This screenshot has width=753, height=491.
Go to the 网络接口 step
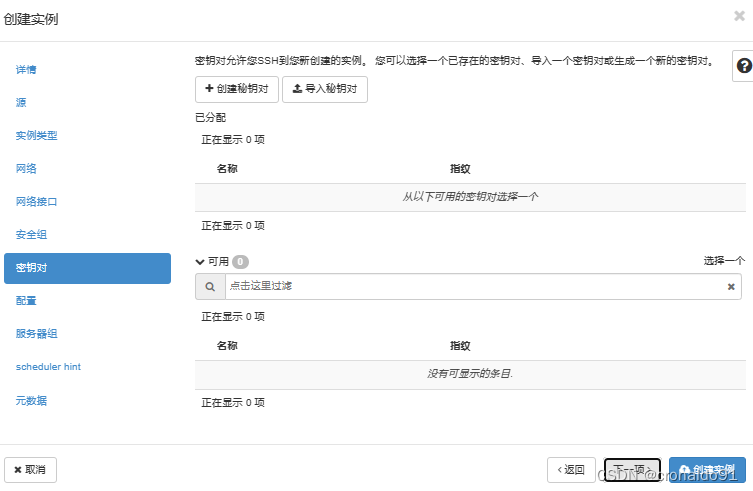point(36,202)
